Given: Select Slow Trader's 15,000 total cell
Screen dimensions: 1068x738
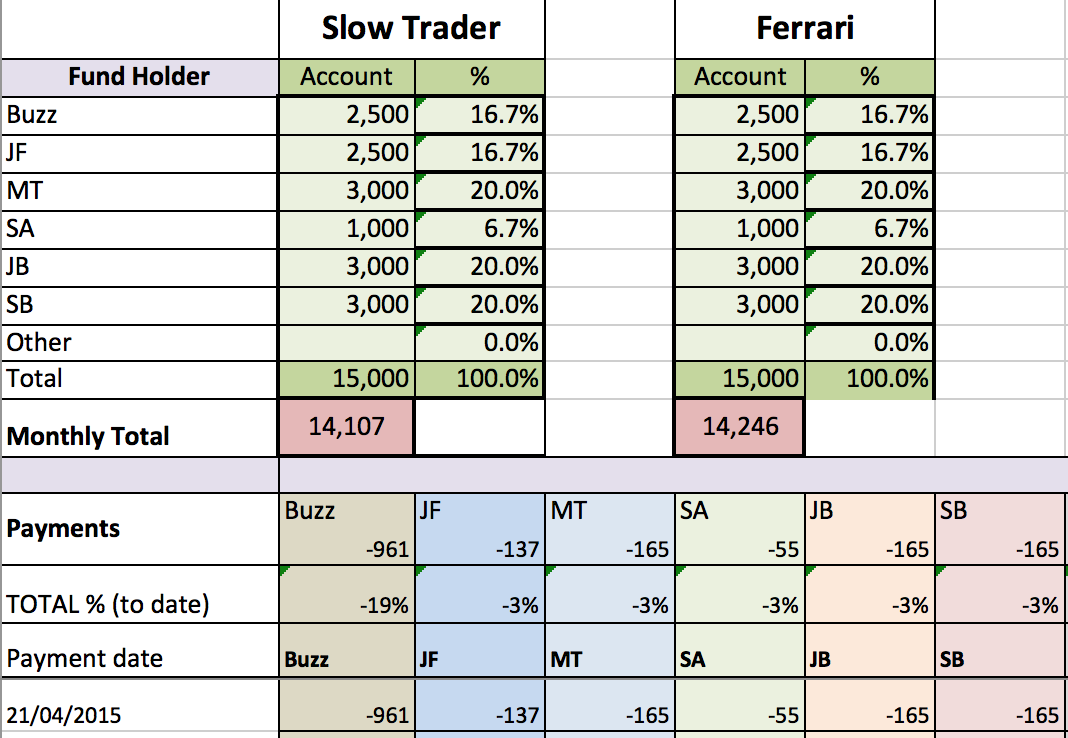Looking at the screenshot, I should tap(346, 378).
